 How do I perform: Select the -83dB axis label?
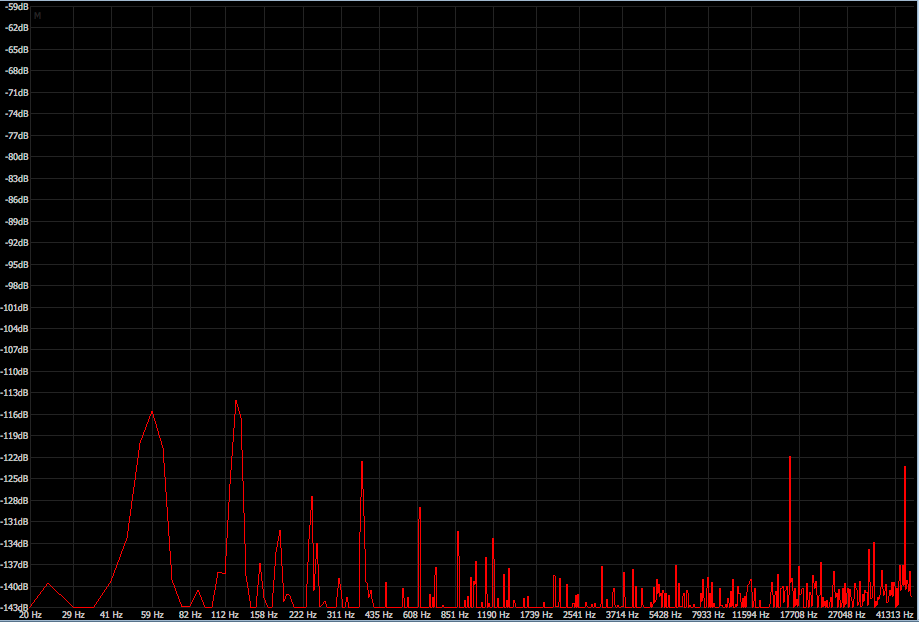pyautogui.click(x=15, y=178)
